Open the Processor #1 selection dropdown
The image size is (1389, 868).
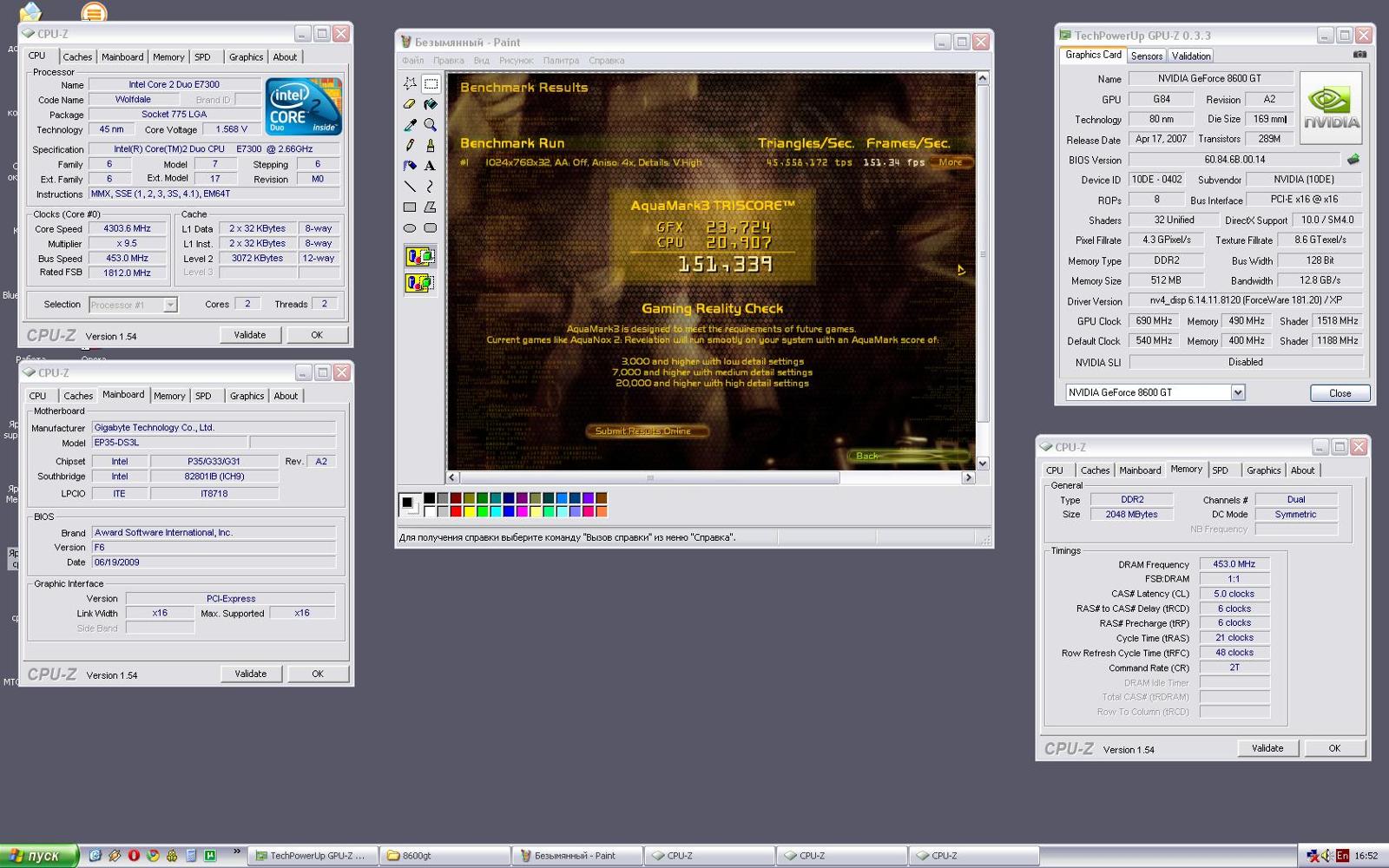point(170,305)
